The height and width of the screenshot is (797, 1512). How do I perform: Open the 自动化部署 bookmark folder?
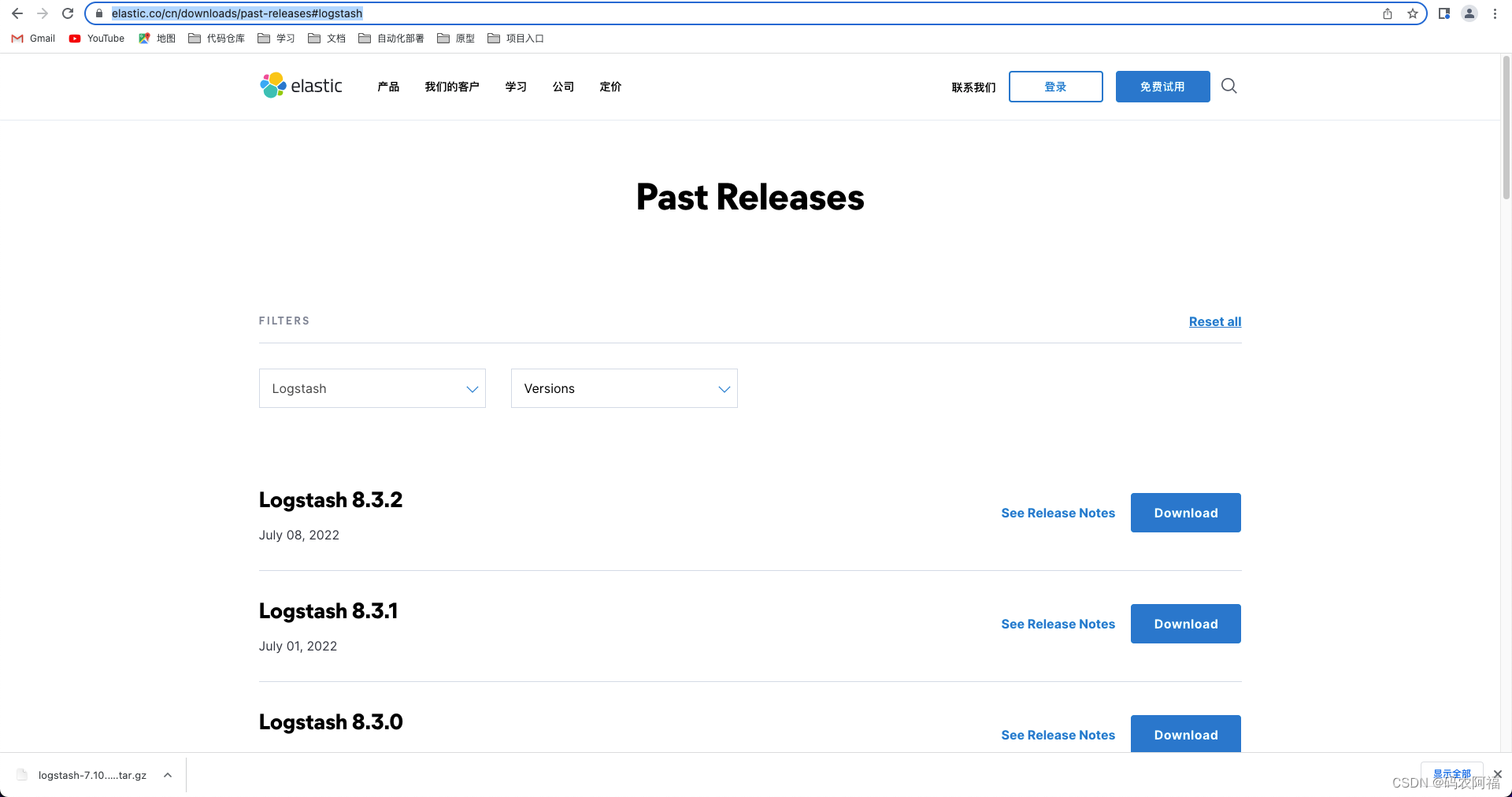pyautogui.click(x=391, y=39)
